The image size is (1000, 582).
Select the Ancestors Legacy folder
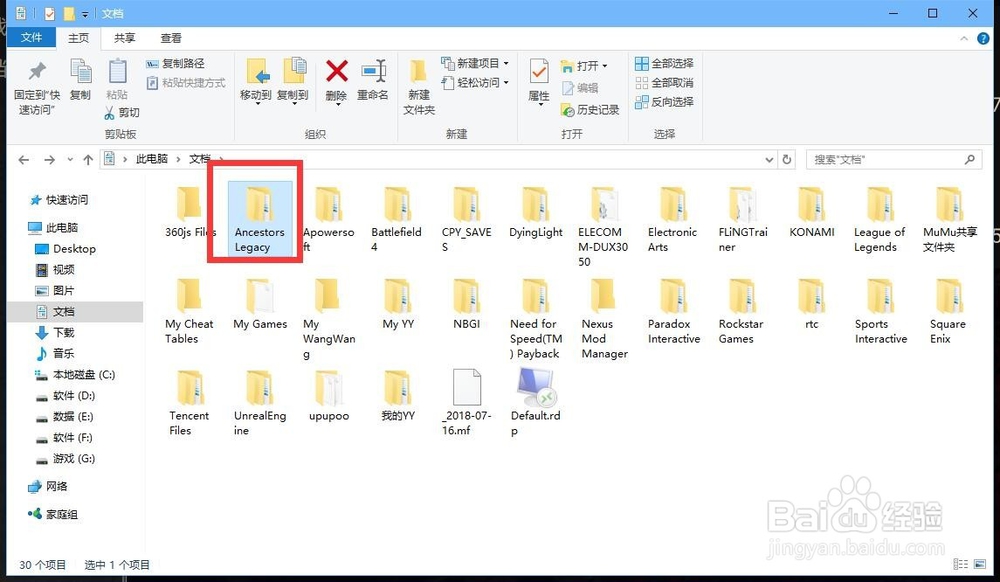click(260, 219)
